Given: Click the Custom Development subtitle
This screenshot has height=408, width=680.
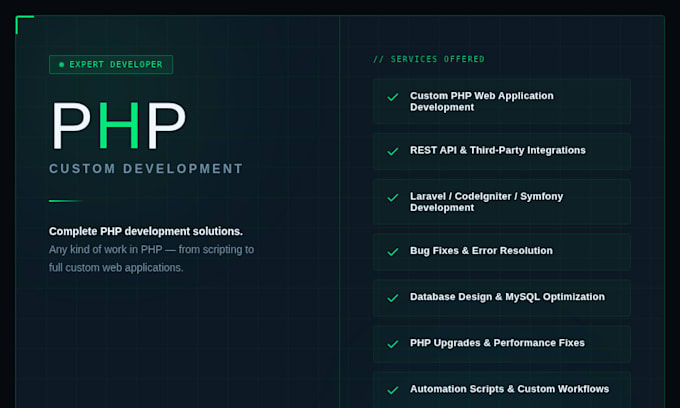Looking at the screenshot, I should [x=146, y=169].
